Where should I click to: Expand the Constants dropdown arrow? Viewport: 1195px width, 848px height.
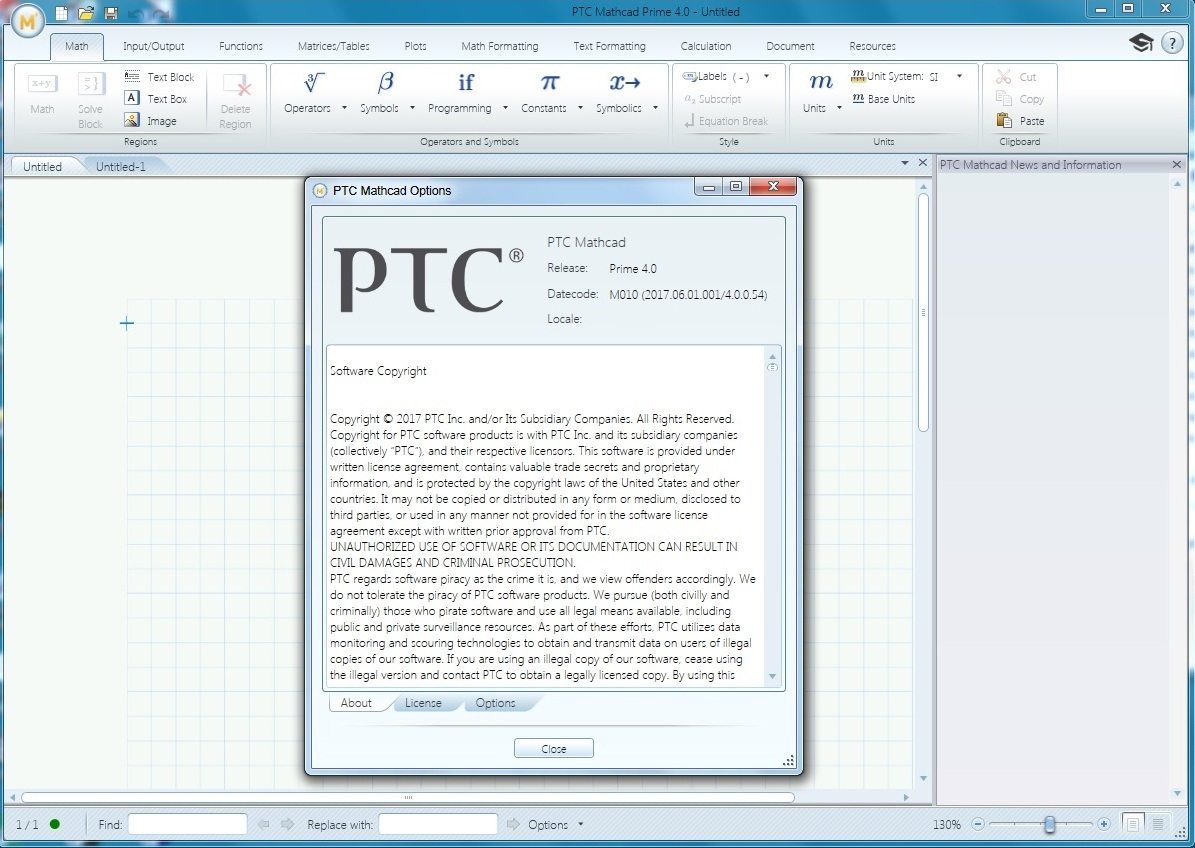(580, 108)
